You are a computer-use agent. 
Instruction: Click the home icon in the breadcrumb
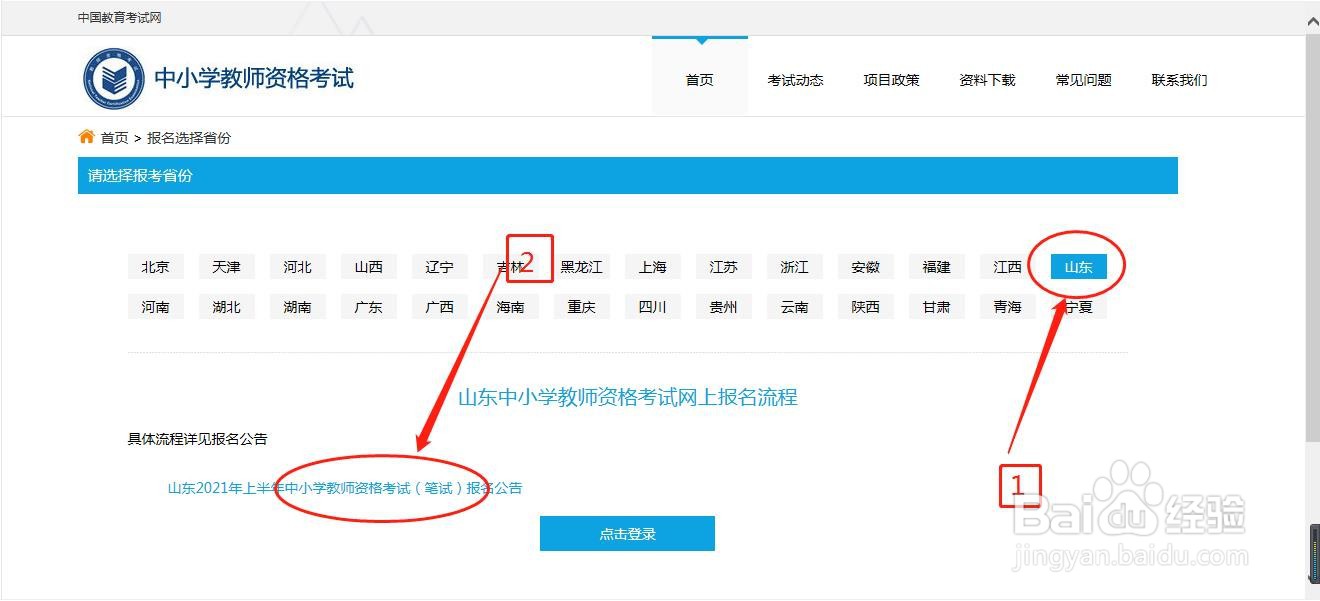pos(86,137)
